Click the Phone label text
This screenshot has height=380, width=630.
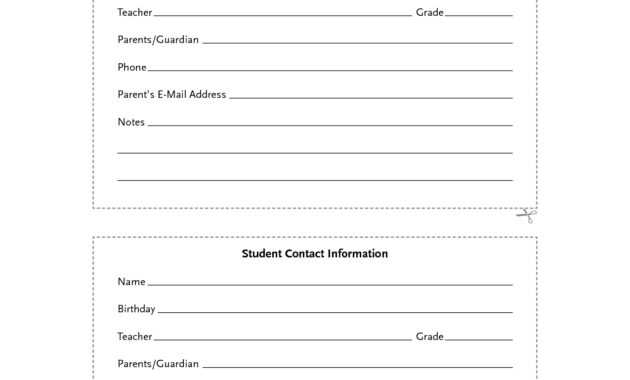[132, 67]
